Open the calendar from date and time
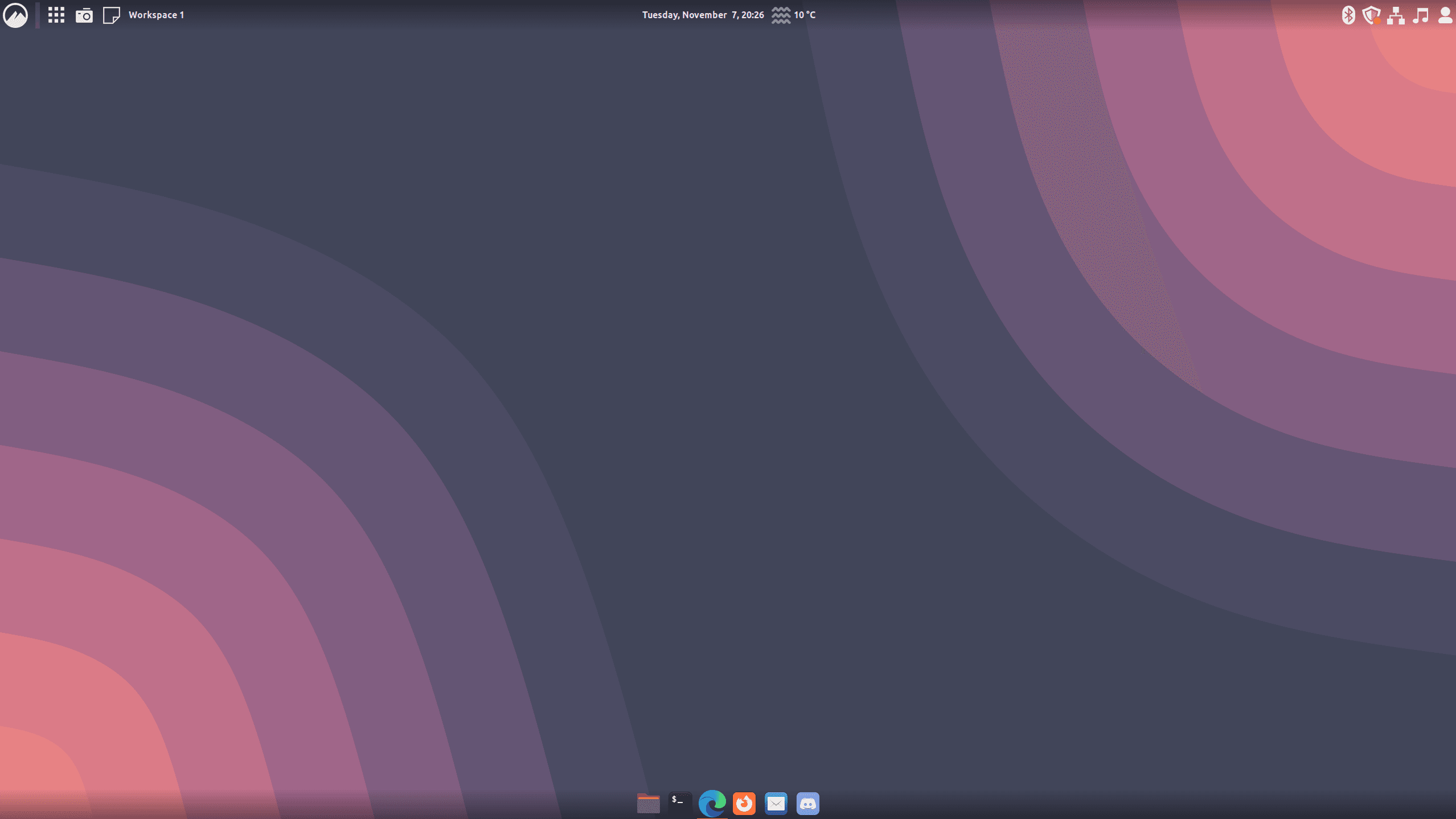The height and width of the screenshot is (819, 1456). pos(703,15)
